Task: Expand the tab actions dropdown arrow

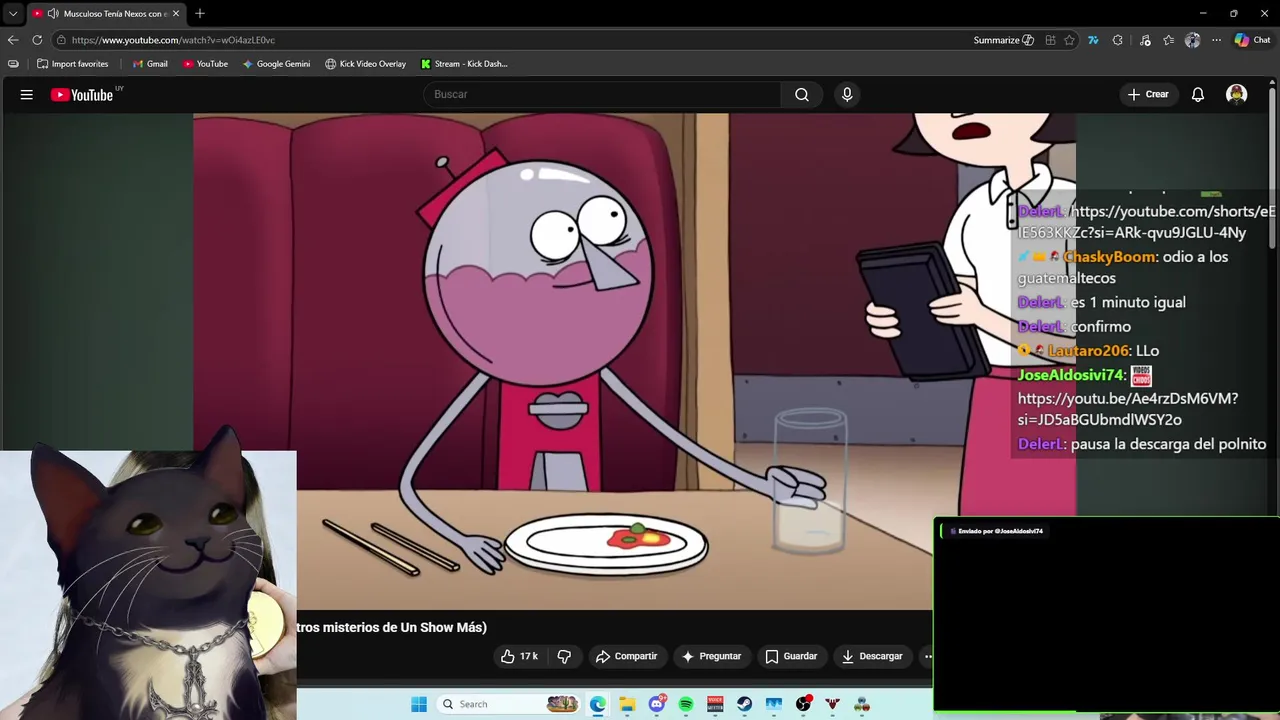Action: coord(13,13)
